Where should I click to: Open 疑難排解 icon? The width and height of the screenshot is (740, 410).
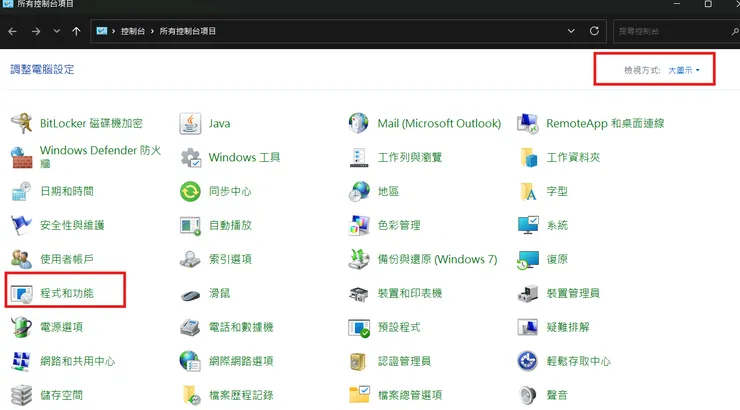(528, 327)
